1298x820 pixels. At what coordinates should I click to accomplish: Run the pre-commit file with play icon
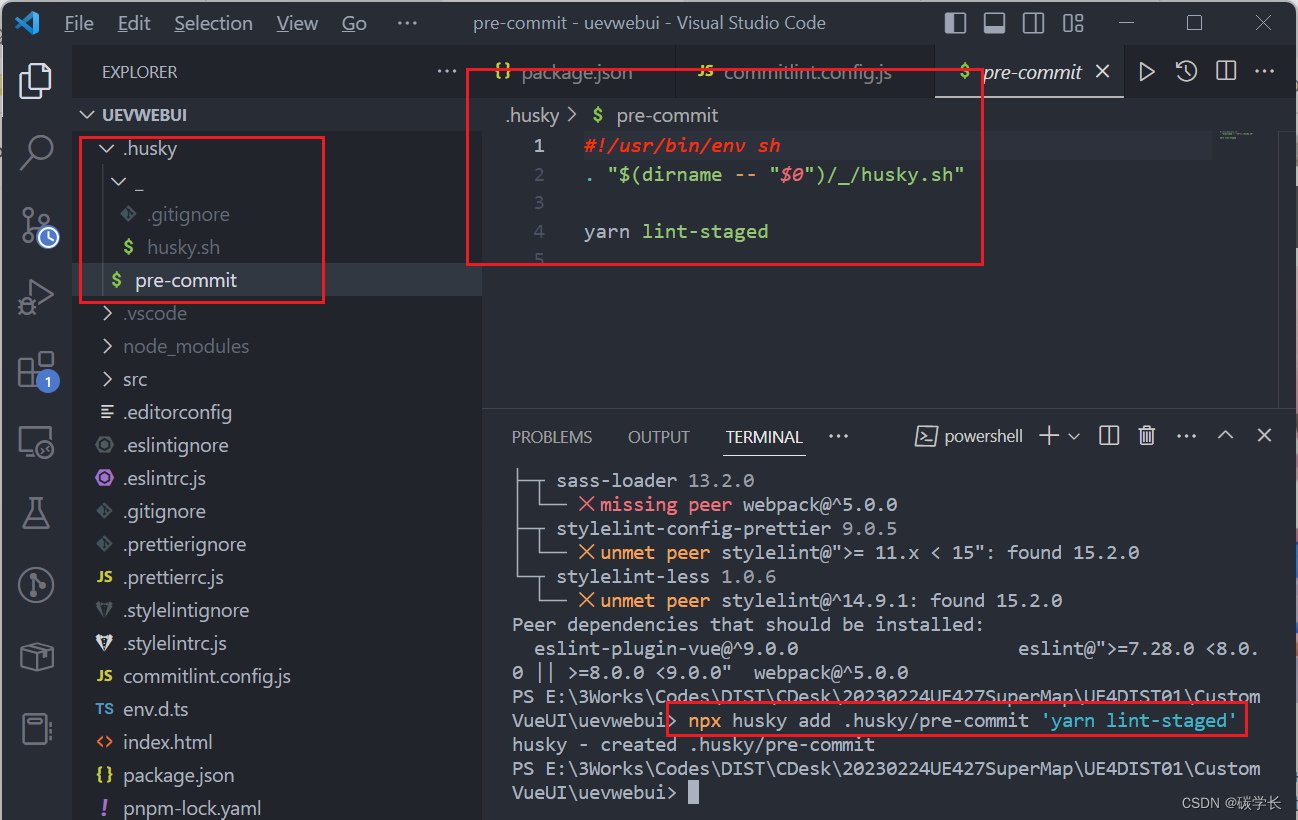pos(1147,71)
